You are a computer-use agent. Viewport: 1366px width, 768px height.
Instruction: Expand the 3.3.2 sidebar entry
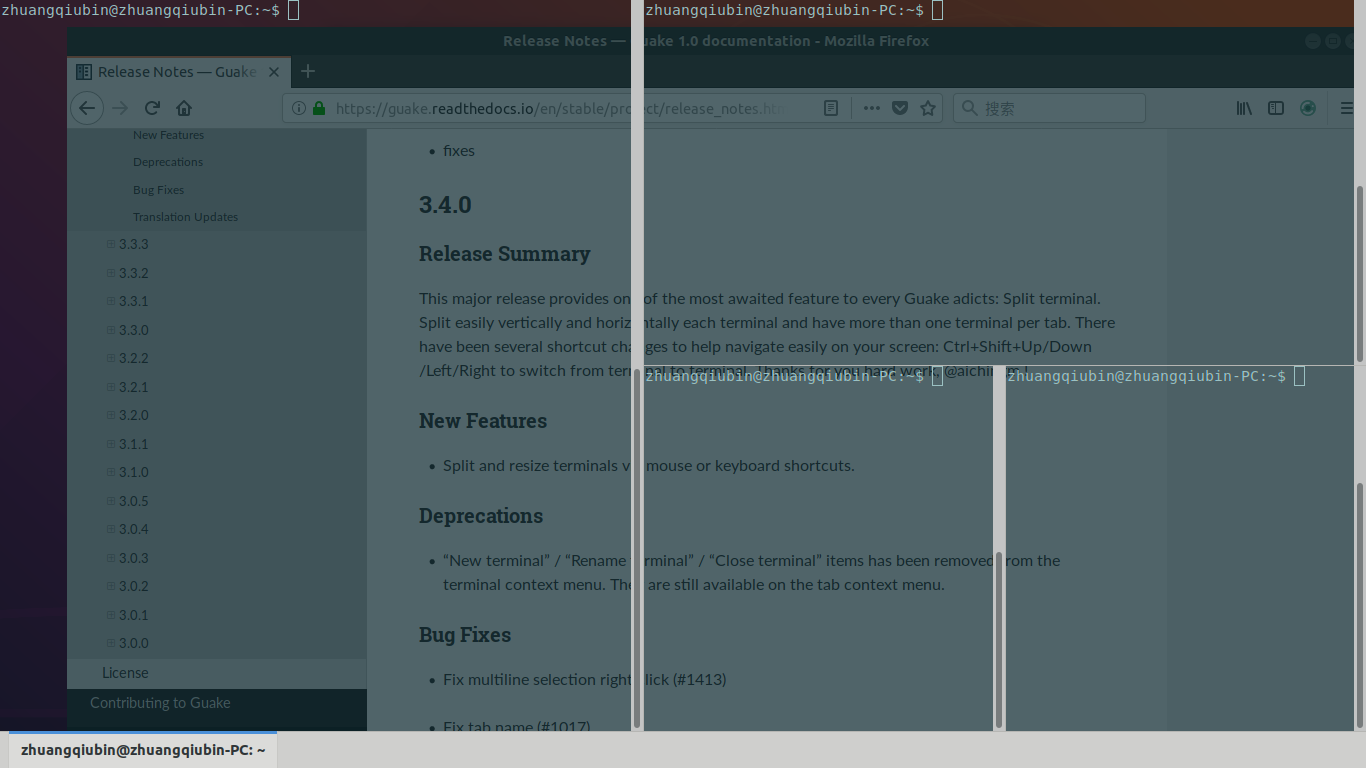[111, 272]
